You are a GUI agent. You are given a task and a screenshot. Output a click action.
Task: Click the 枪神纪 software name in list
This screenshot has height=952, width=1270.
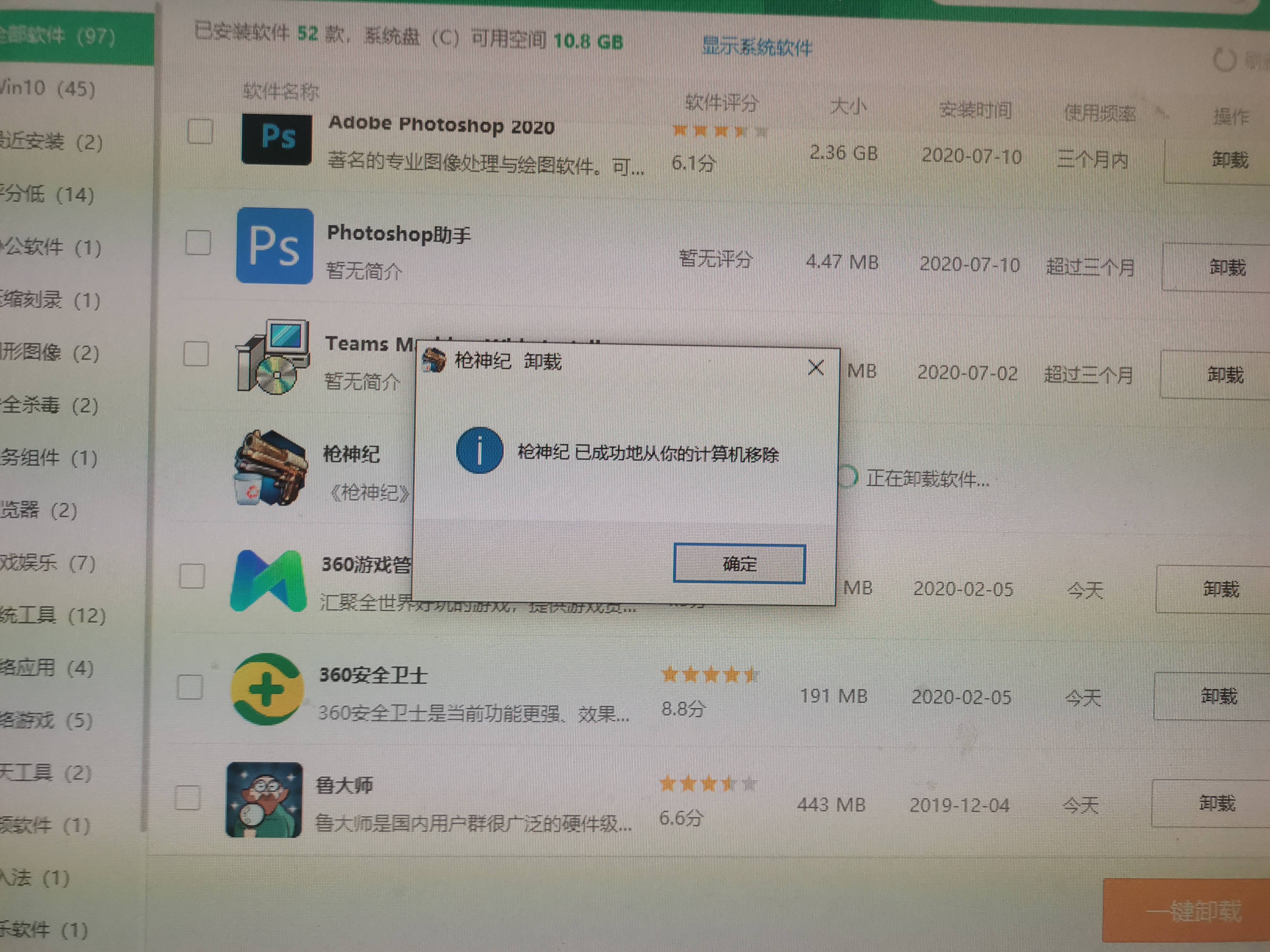[x=351, y=454]
